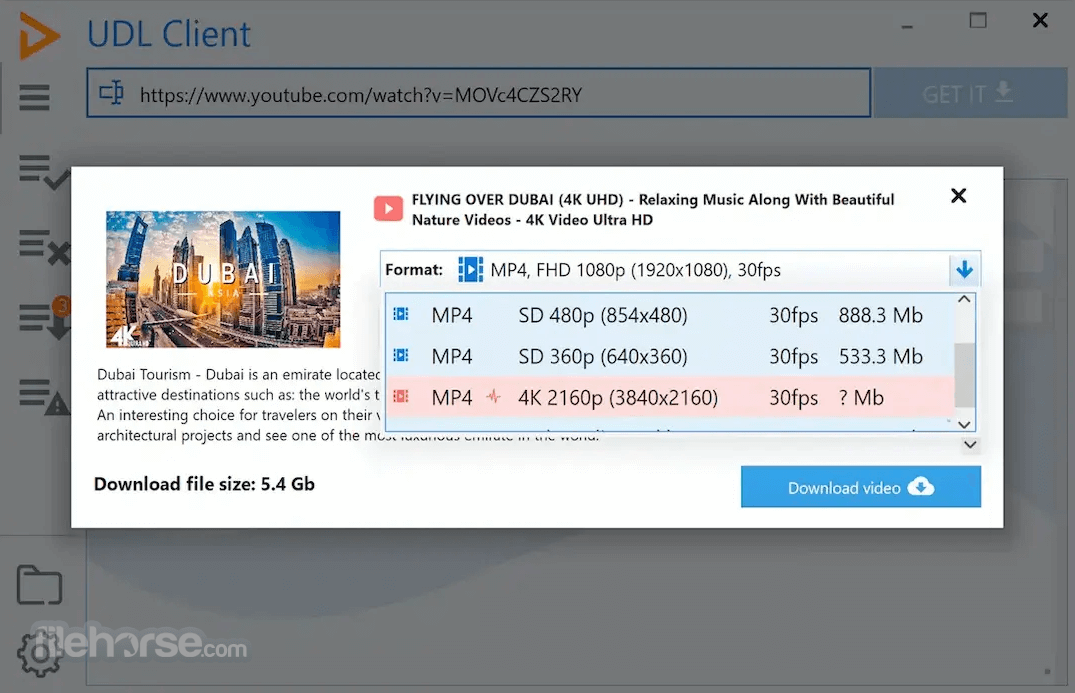The height and width of the screenshot is (693, 1075).
Task: Click the Dubai Tourism description text
Action: (238, 405)
